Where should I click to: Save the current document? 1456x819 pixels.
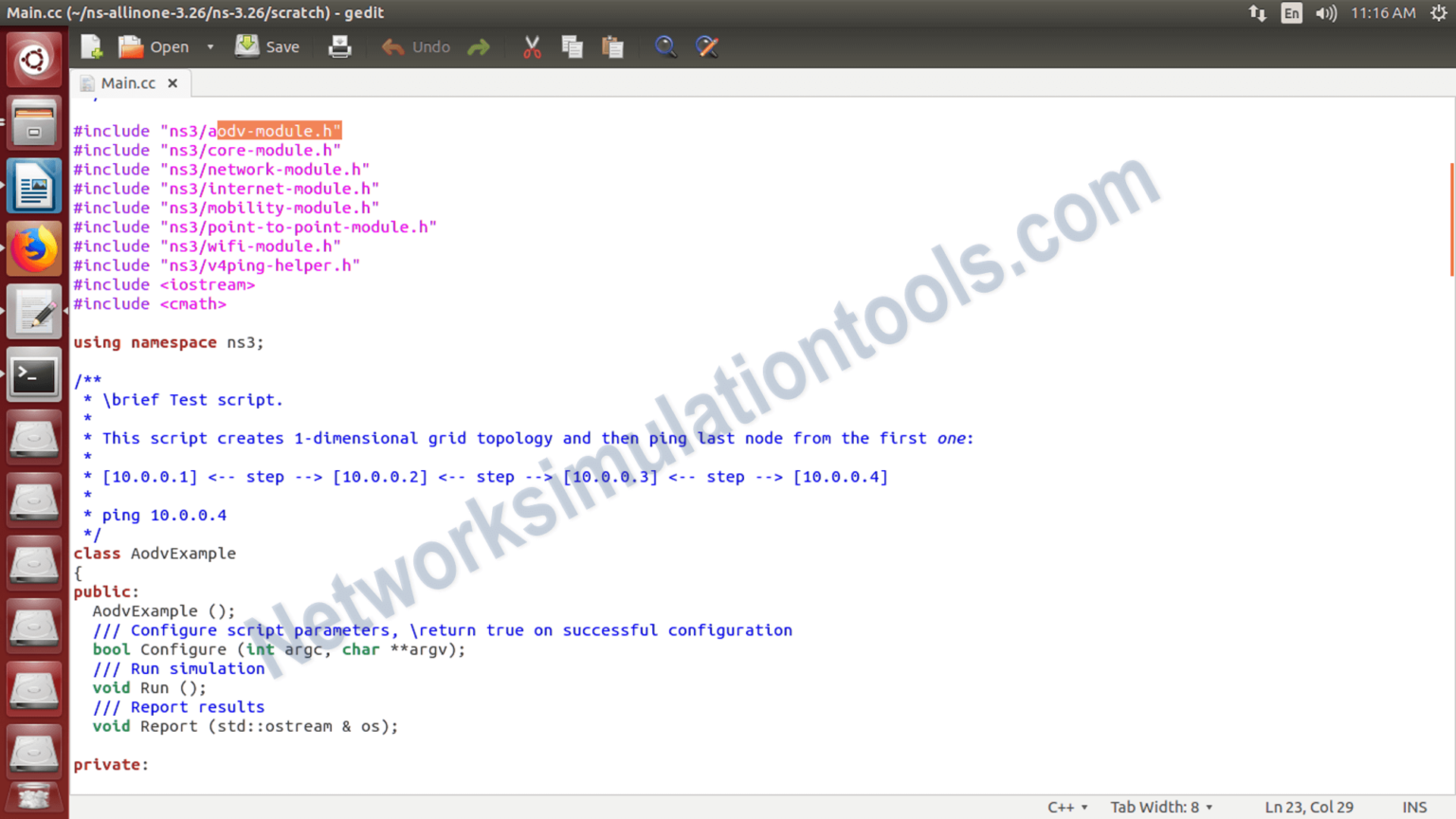(x=268, y=46)
